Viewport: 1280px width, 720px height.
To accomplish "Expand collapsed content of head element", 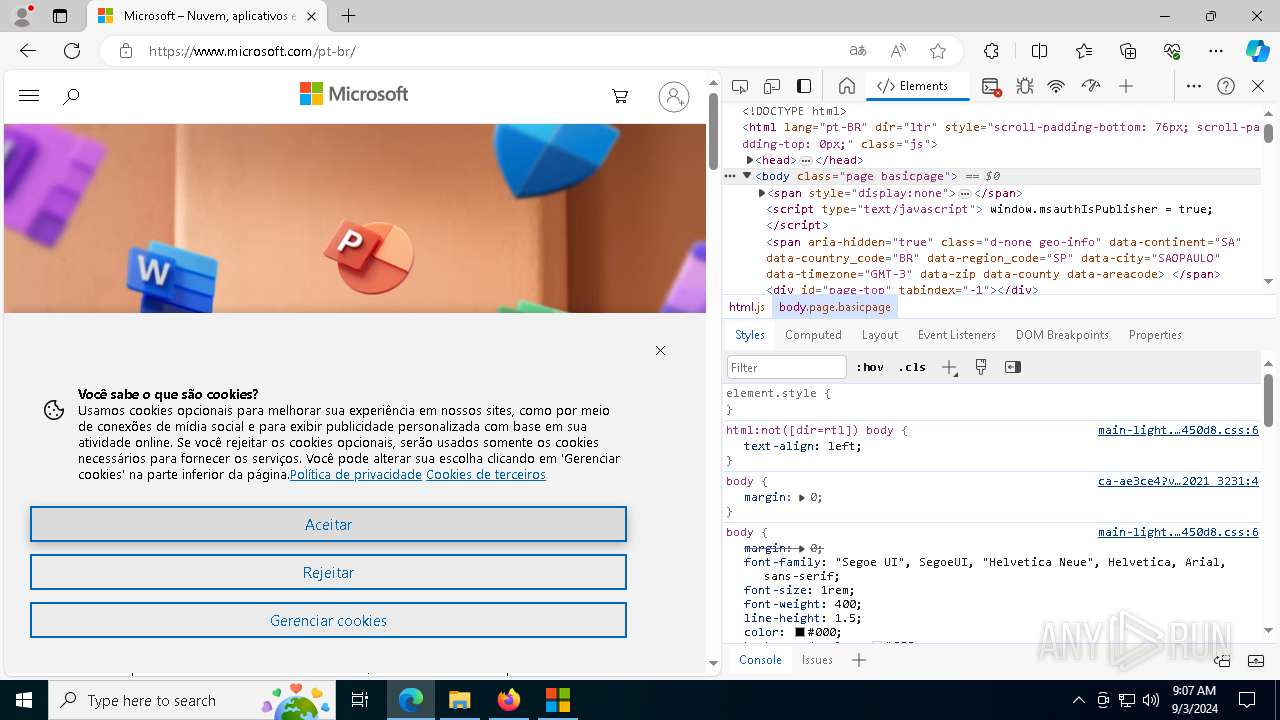I will point(806,160).
